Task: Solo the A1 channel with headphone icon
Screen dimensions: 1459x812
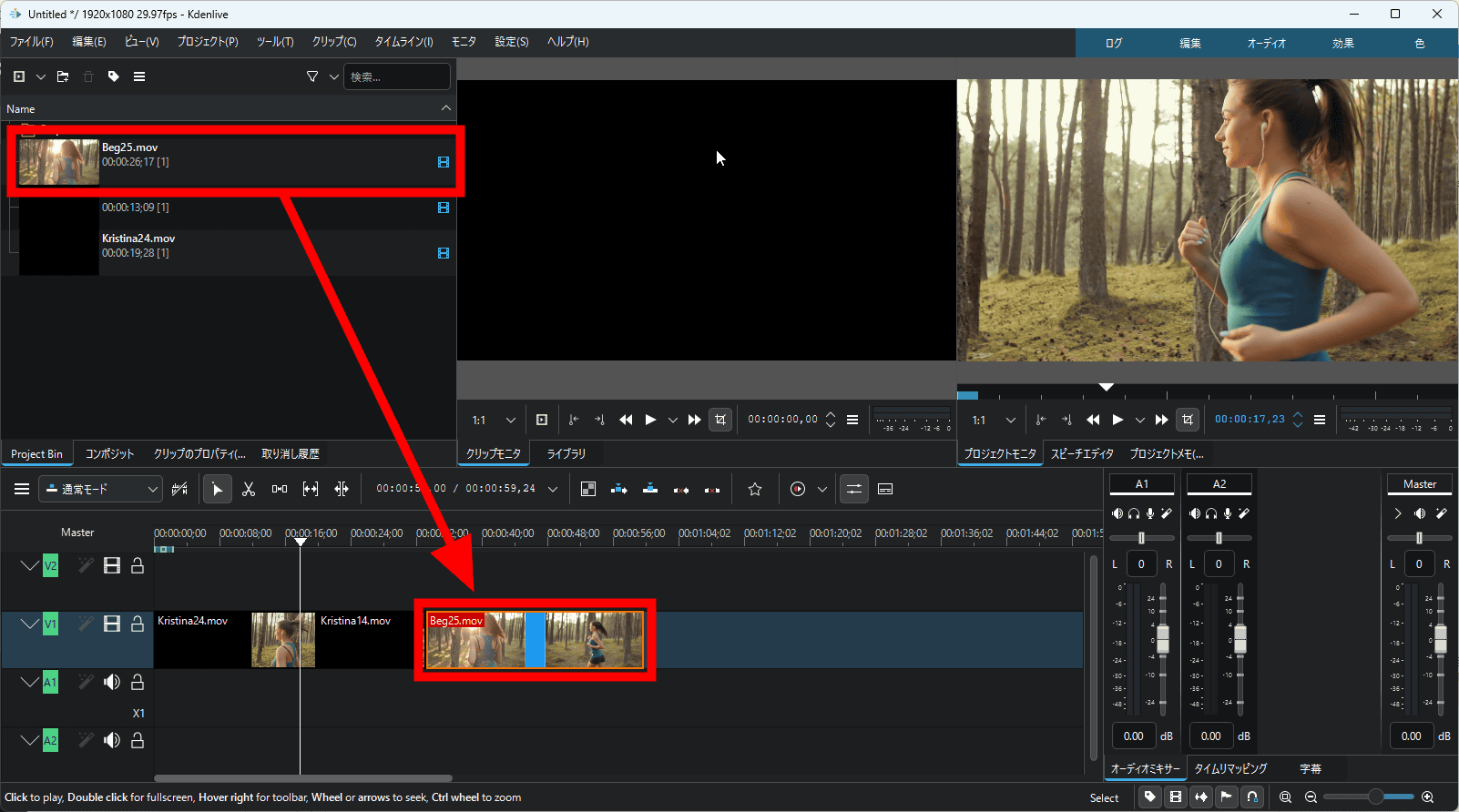Action: point(1134,513)
